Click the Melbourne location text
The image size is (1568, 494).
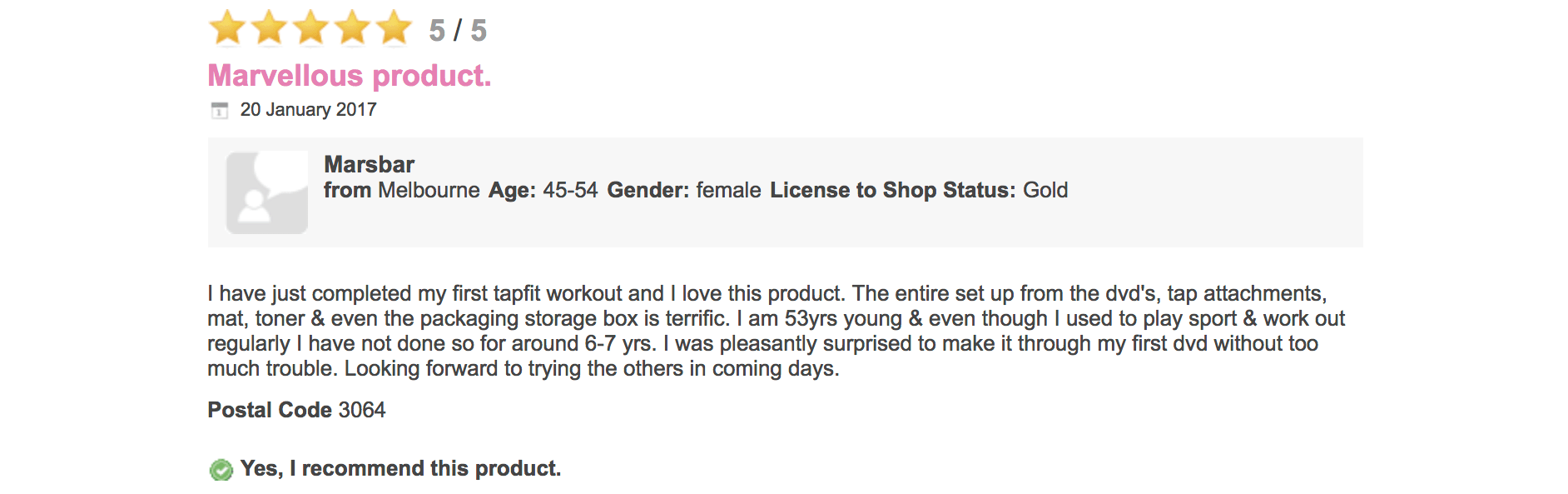[429, 190]
